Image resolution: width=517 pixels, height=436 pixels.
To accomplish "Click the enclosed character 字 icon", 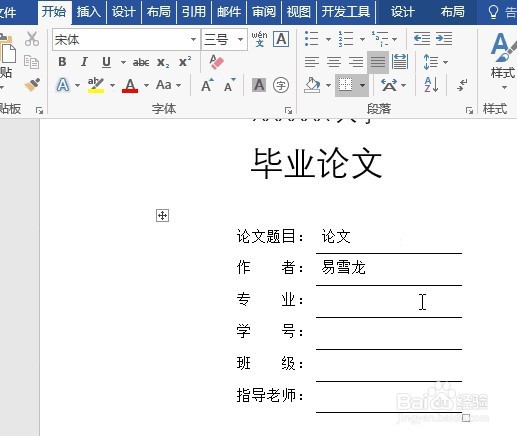I will (x=281, y=85).
